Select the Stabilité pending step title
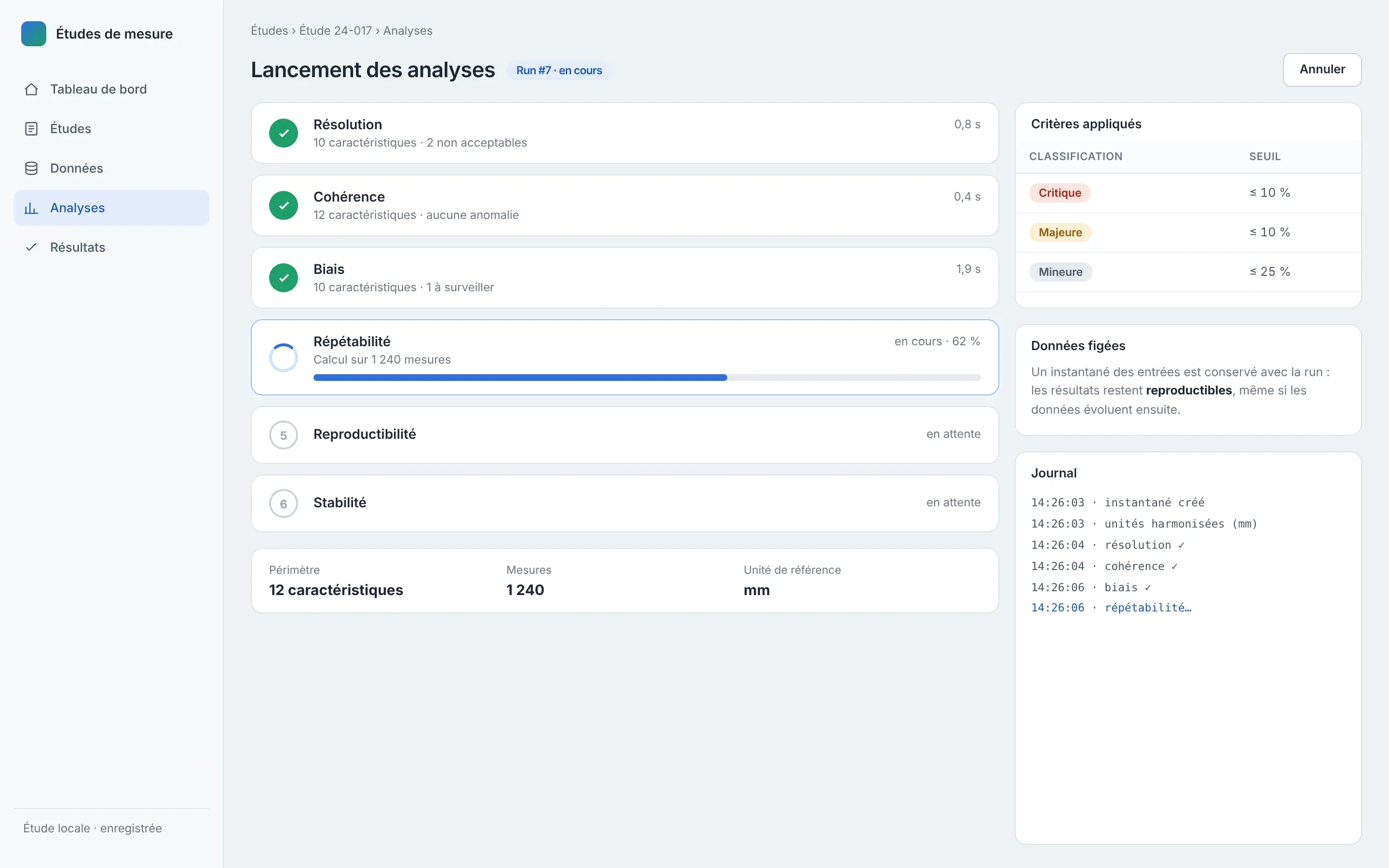The image size is (1389, 868). click(x=340, y=502)
